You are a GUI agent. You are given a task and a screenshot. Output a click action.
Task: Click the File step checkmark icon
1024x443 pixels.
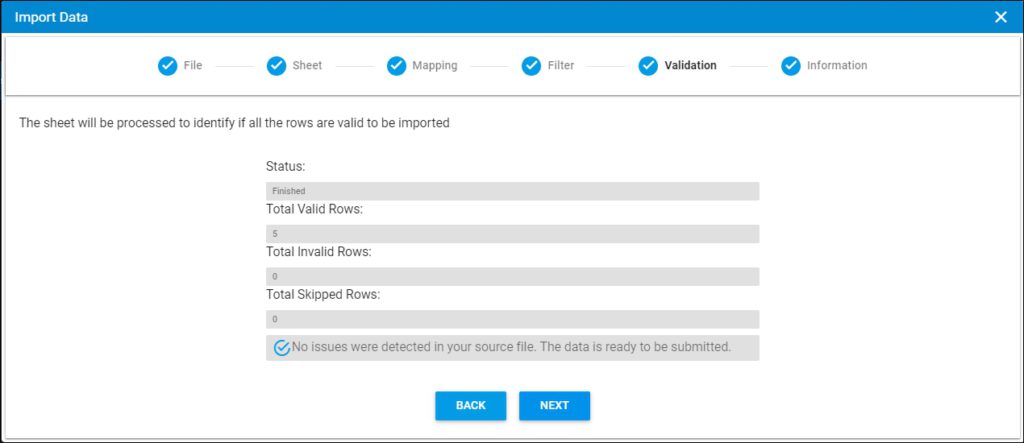coord(167,66)
